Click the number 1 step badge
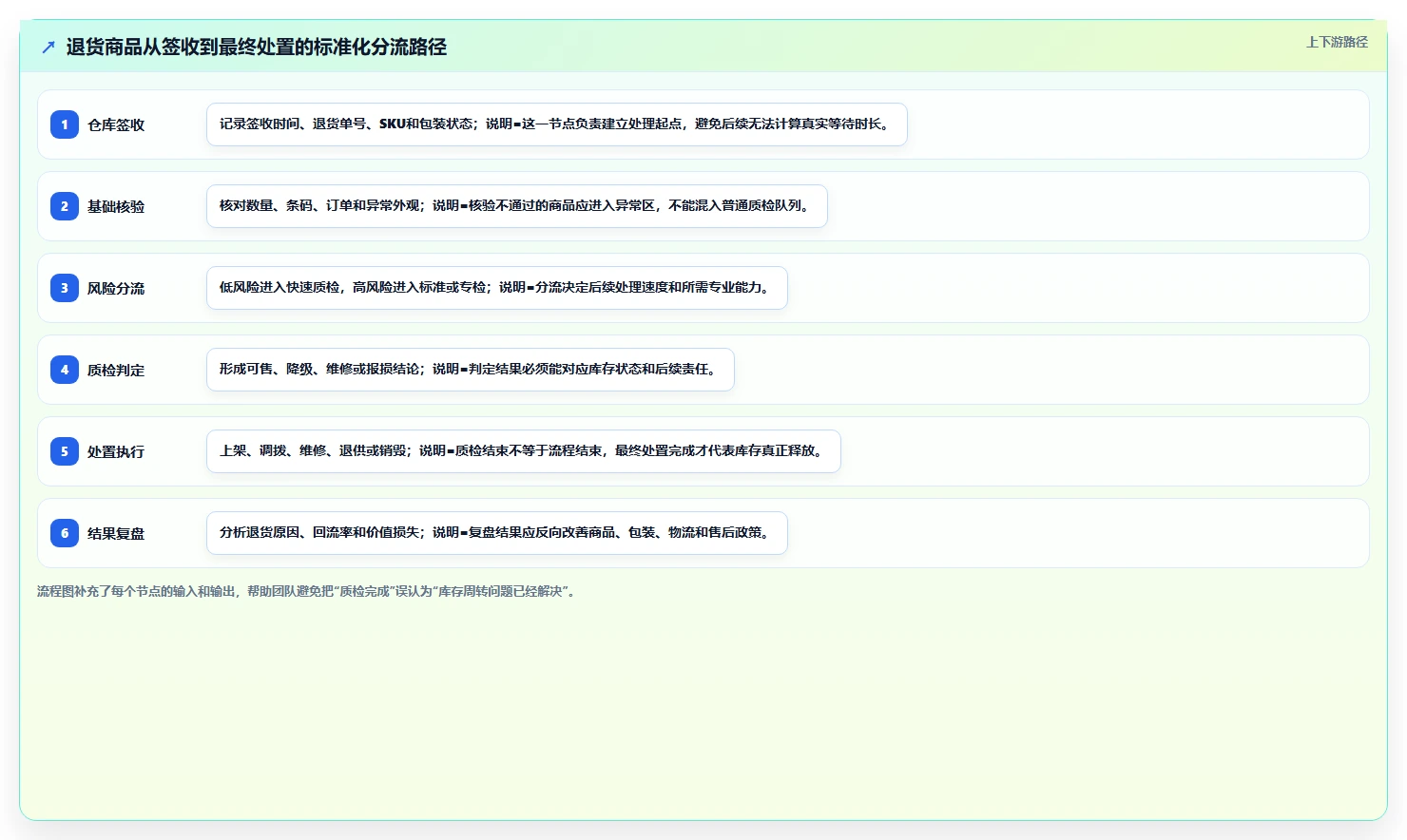The image size is (1407, 840). click(x=65, y=124)
